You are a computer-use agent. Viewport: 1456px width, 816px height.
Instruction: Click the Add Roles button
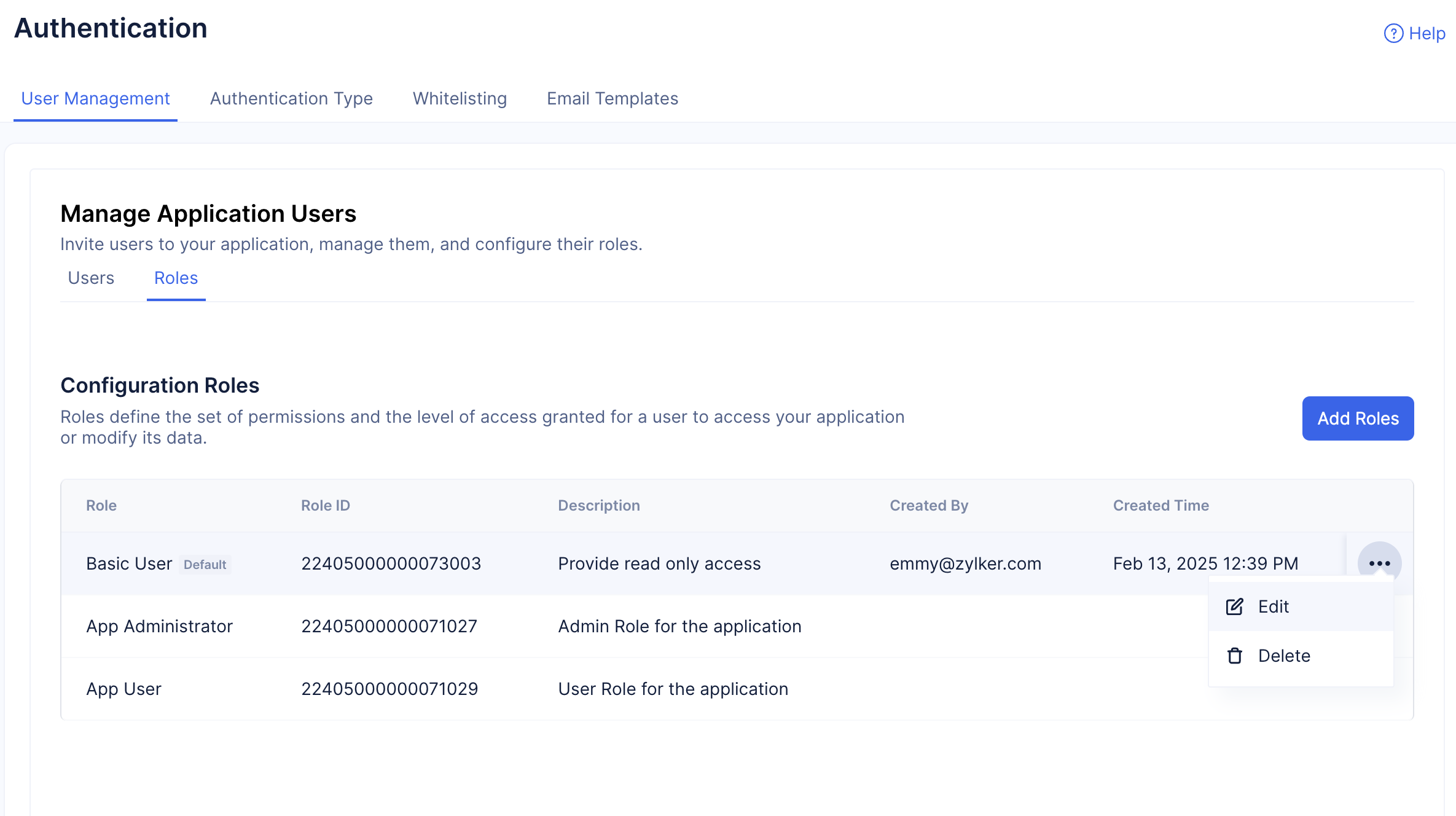(1358, 418)
